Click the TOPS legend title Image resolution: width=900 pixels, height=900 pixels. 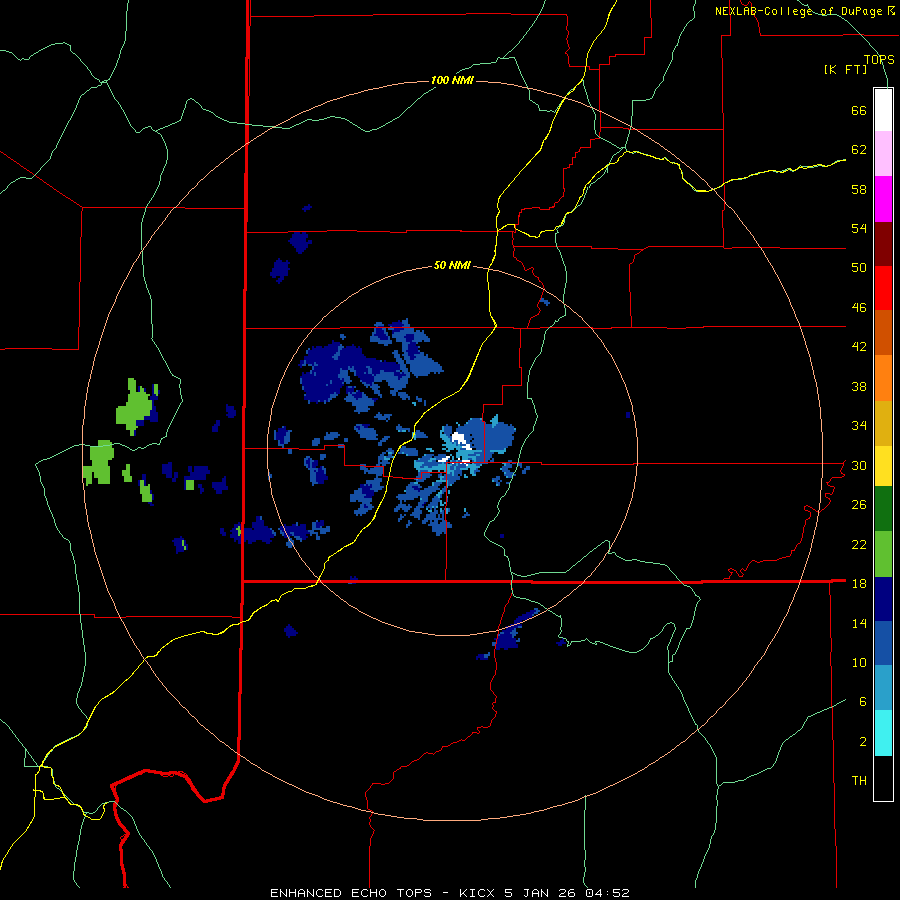(x=879, y=60)
